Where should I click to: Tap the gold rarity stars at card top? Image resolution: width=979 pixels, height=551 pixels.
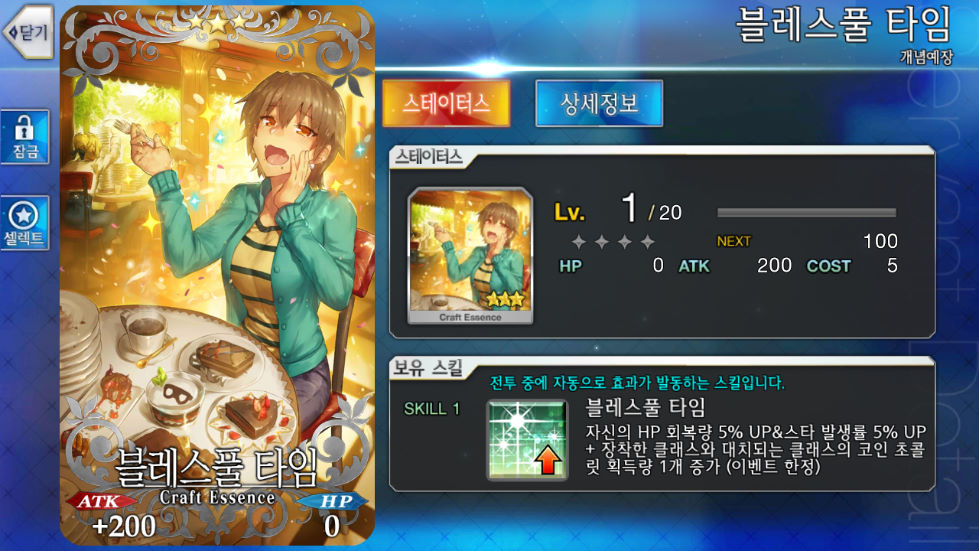point(217,23)
